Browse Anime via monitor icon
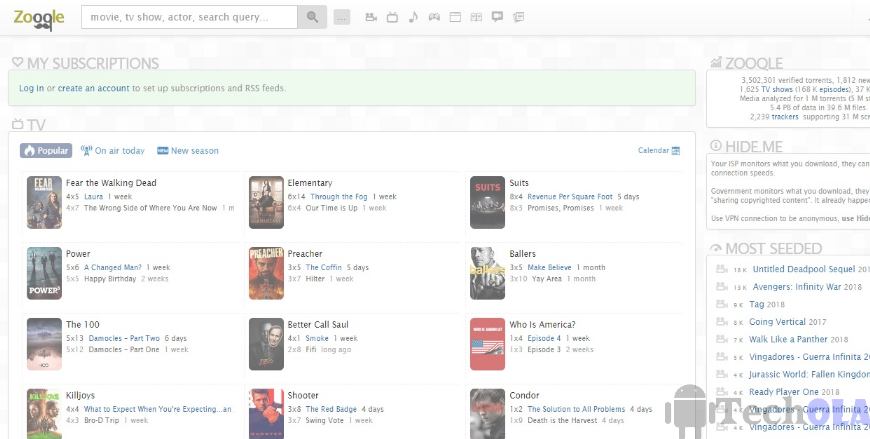The width and height of the screenshot is (870, 439). (497, 17)
